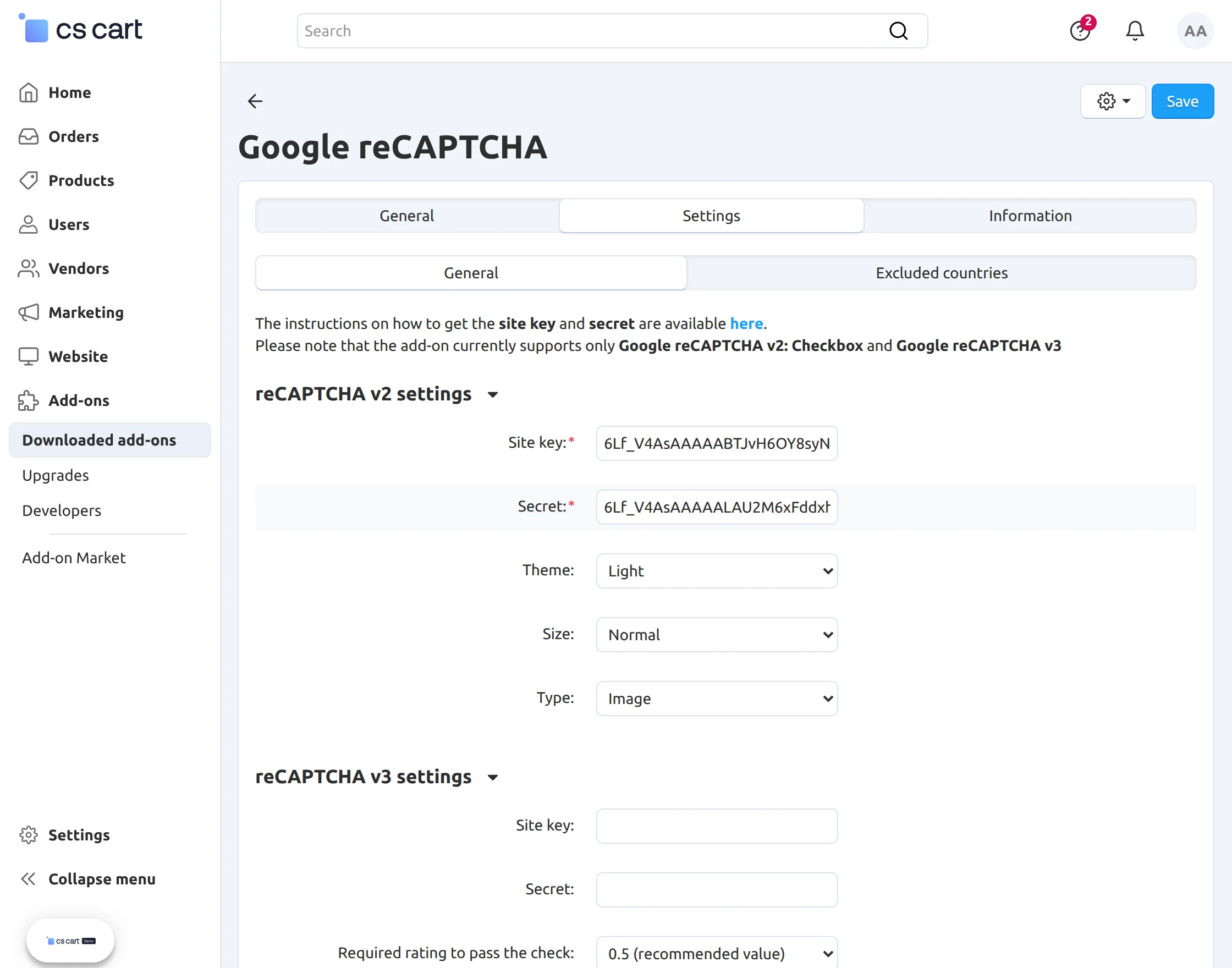Open the Developers menu item
The width and height of the screenshot is (1232, 968).
click(61, 510)
